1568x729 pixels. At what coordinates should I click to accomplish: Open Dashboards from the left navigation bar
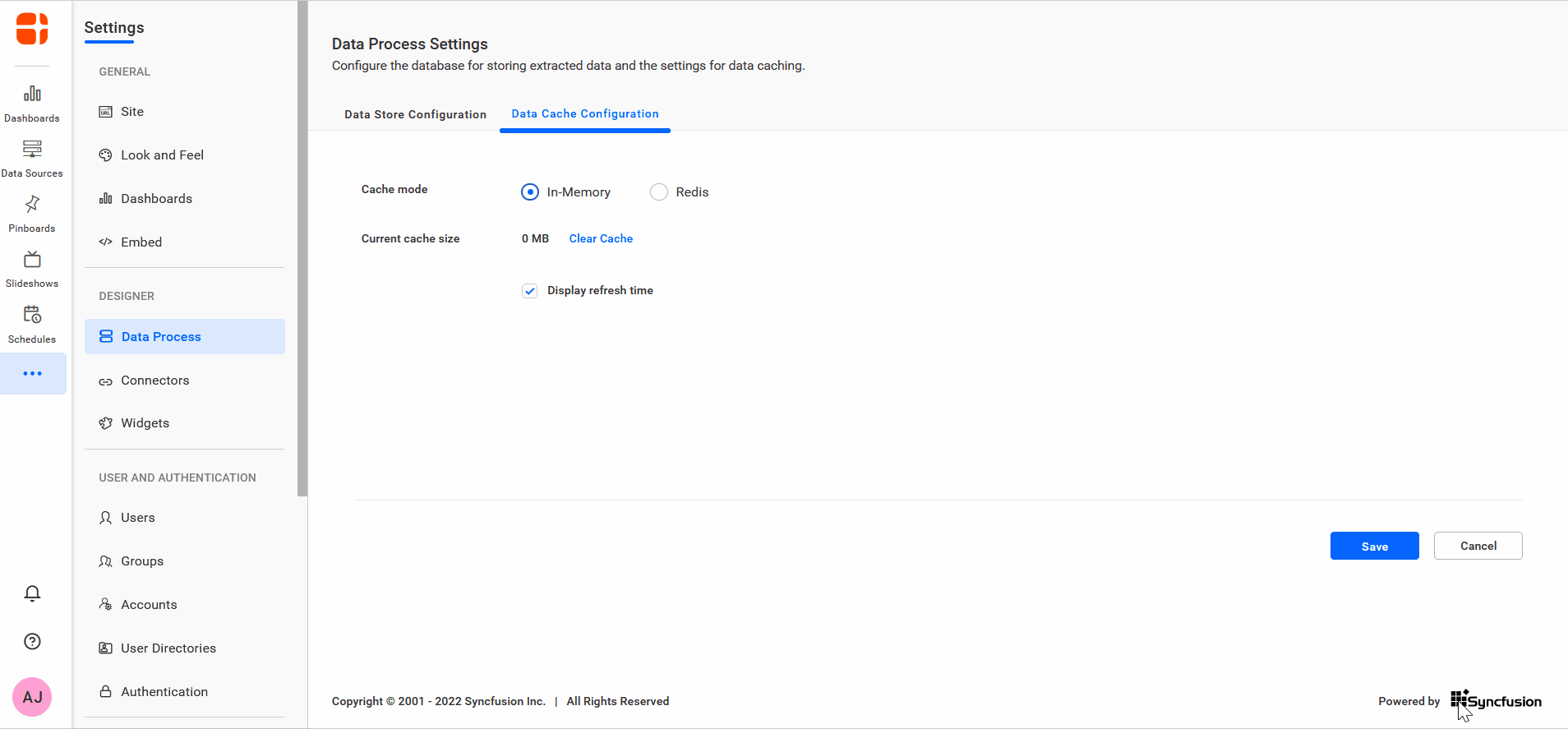[32, 104]
